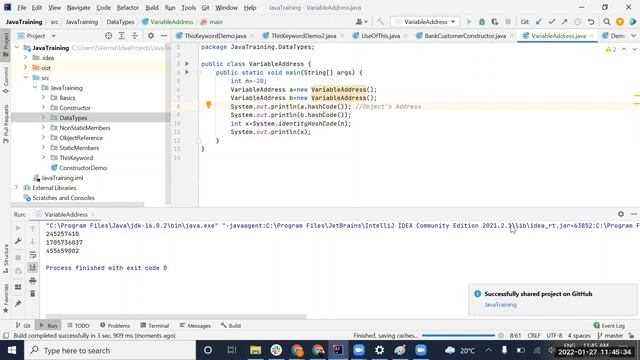The image size is (640, 360).
Task: Open the Problems tool window
Action: pos(115,325)
